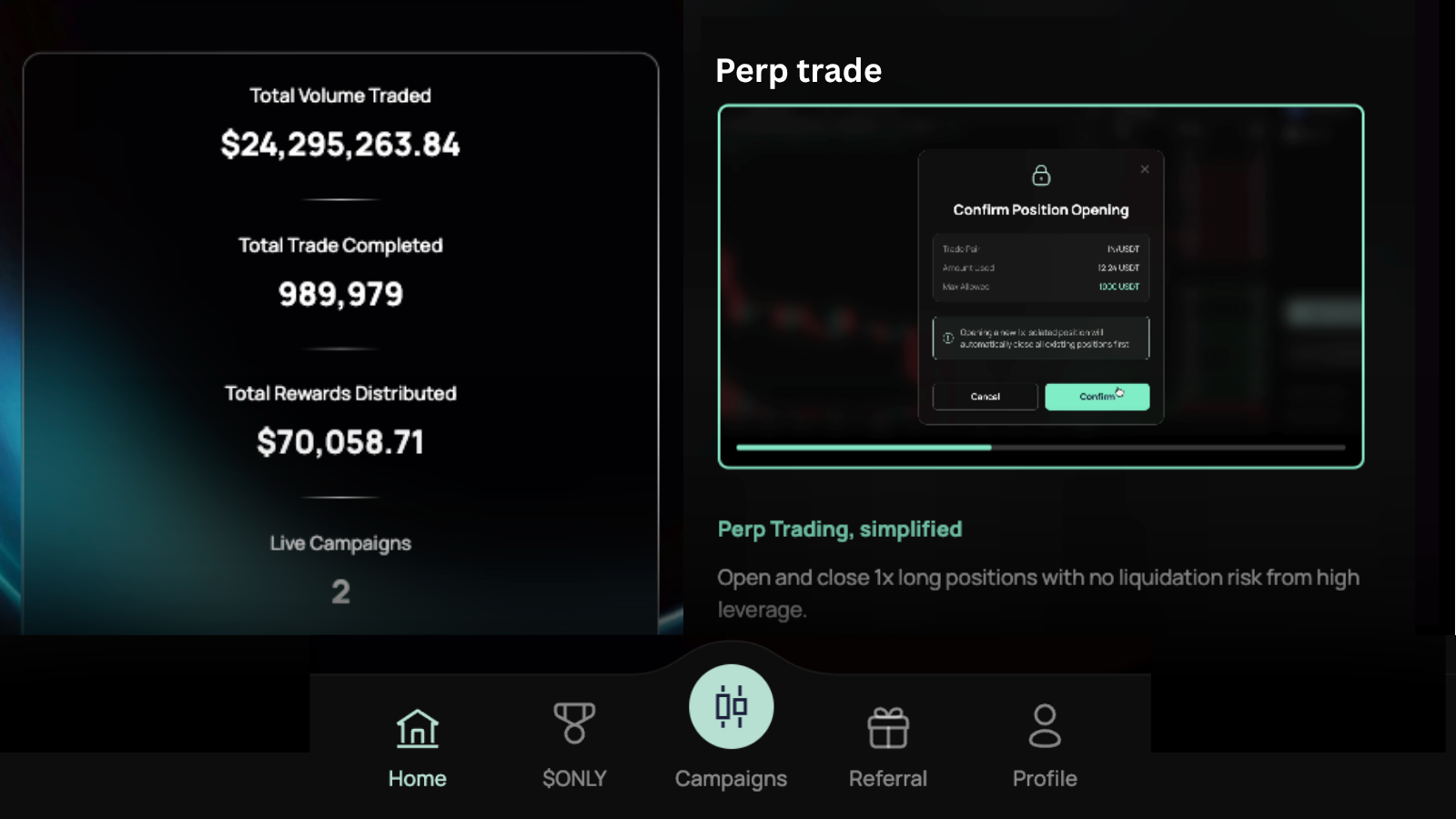1456x819 pixels.
Task: Click the lock icon in the confirmation dialog
Action: tap(1040, 176)
